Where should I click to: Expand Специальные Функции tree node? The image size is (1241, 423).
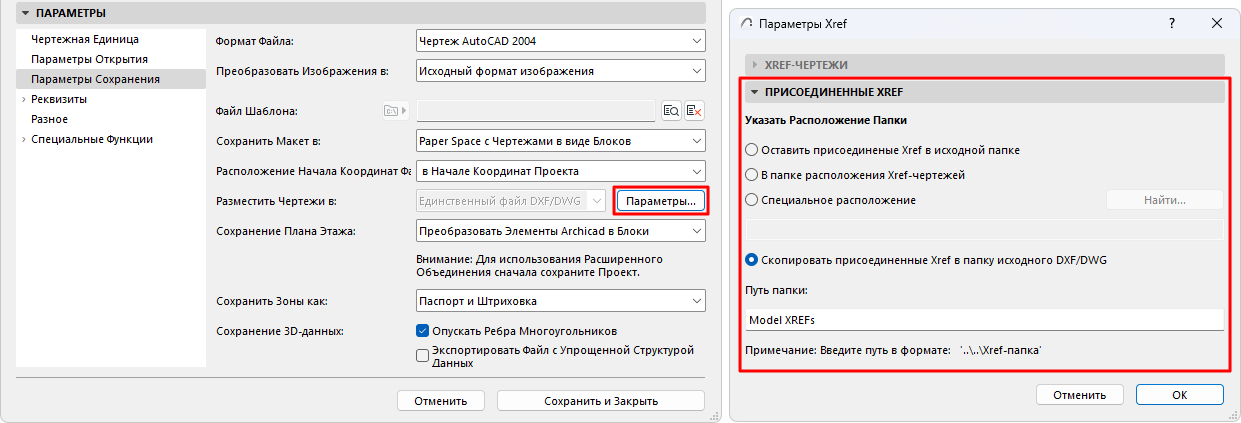23,139
